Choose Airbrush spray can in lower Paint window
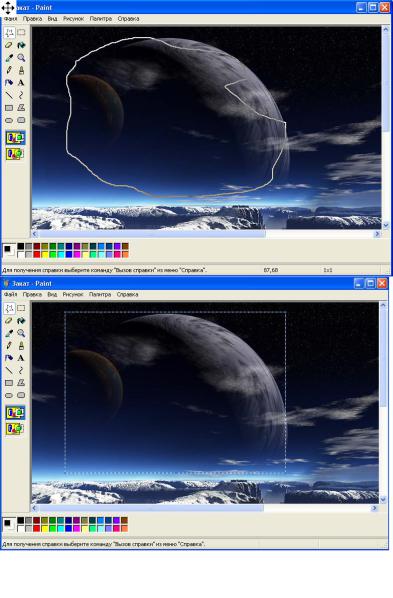Image resolution: width=393 pixels, height=598 pixels. coord(9,358)
